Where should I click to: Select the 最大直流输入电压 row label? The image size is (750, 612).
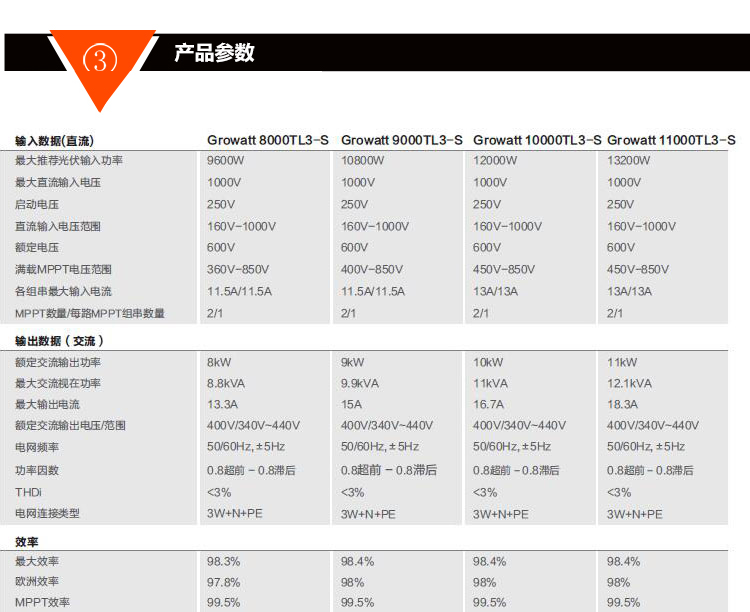click(x=58, y=182)
